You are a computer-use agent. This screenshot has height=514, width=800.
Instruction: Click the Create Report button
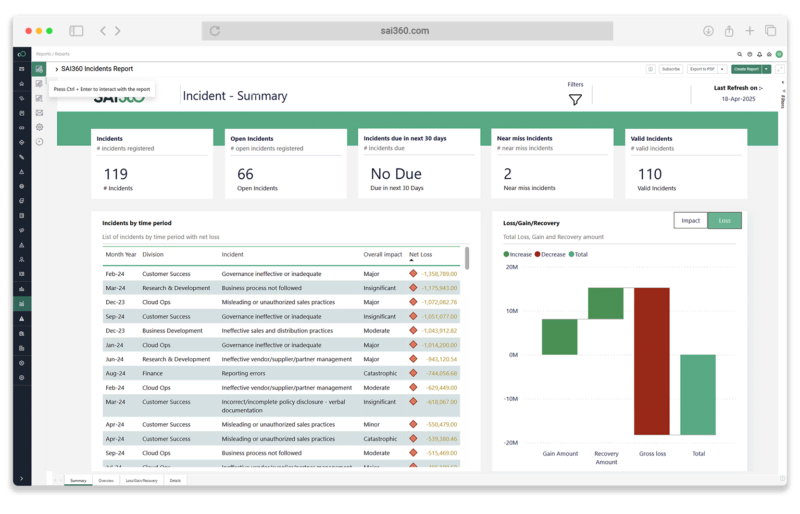coord(745,69)
